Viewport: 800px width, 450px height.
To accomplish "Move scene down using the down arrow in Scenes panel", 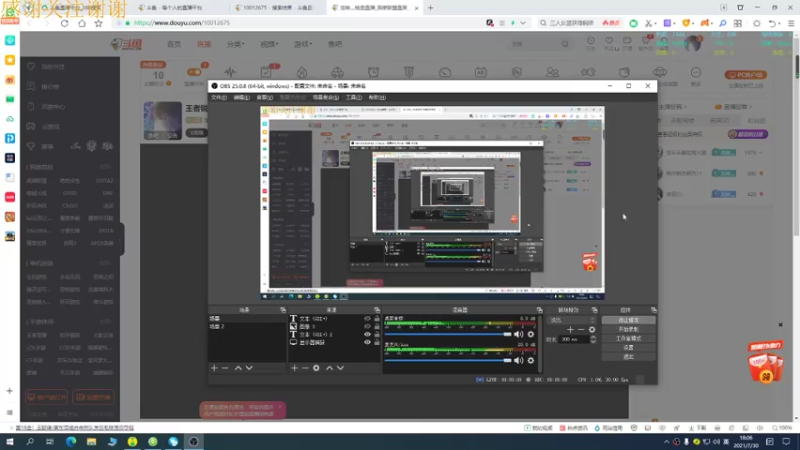I will 249,368.
